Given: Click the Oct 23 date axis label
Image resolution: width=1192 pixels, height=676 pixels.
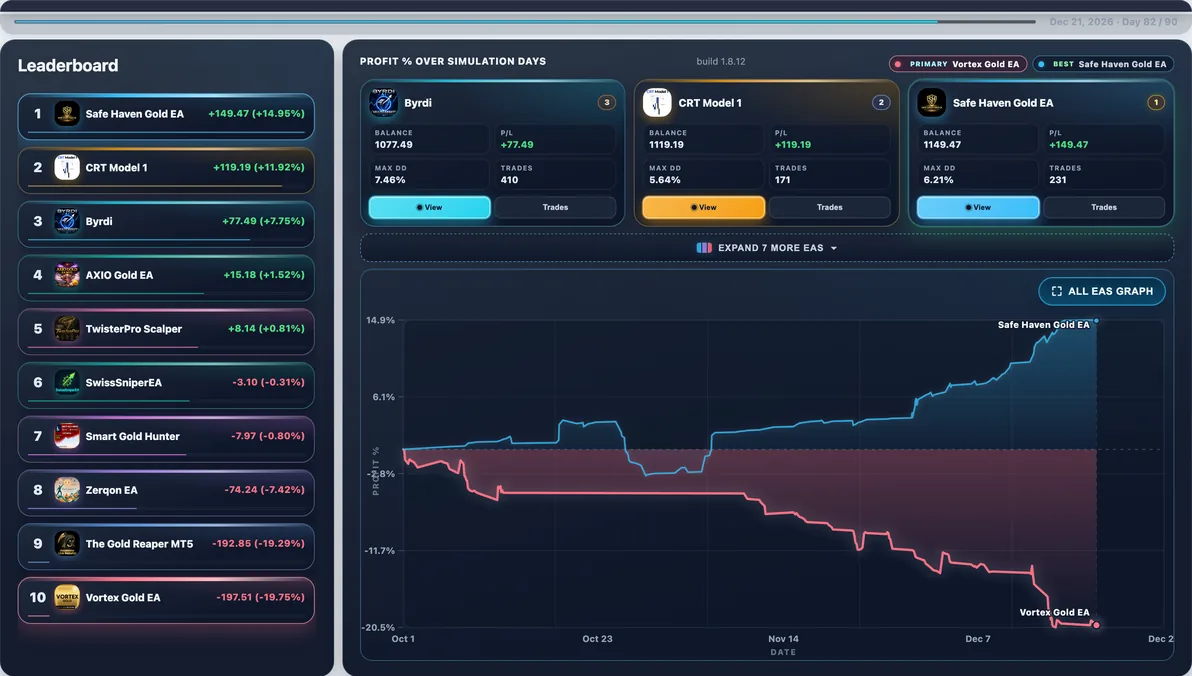Looking at the screenshot, I should click(598, 639).
